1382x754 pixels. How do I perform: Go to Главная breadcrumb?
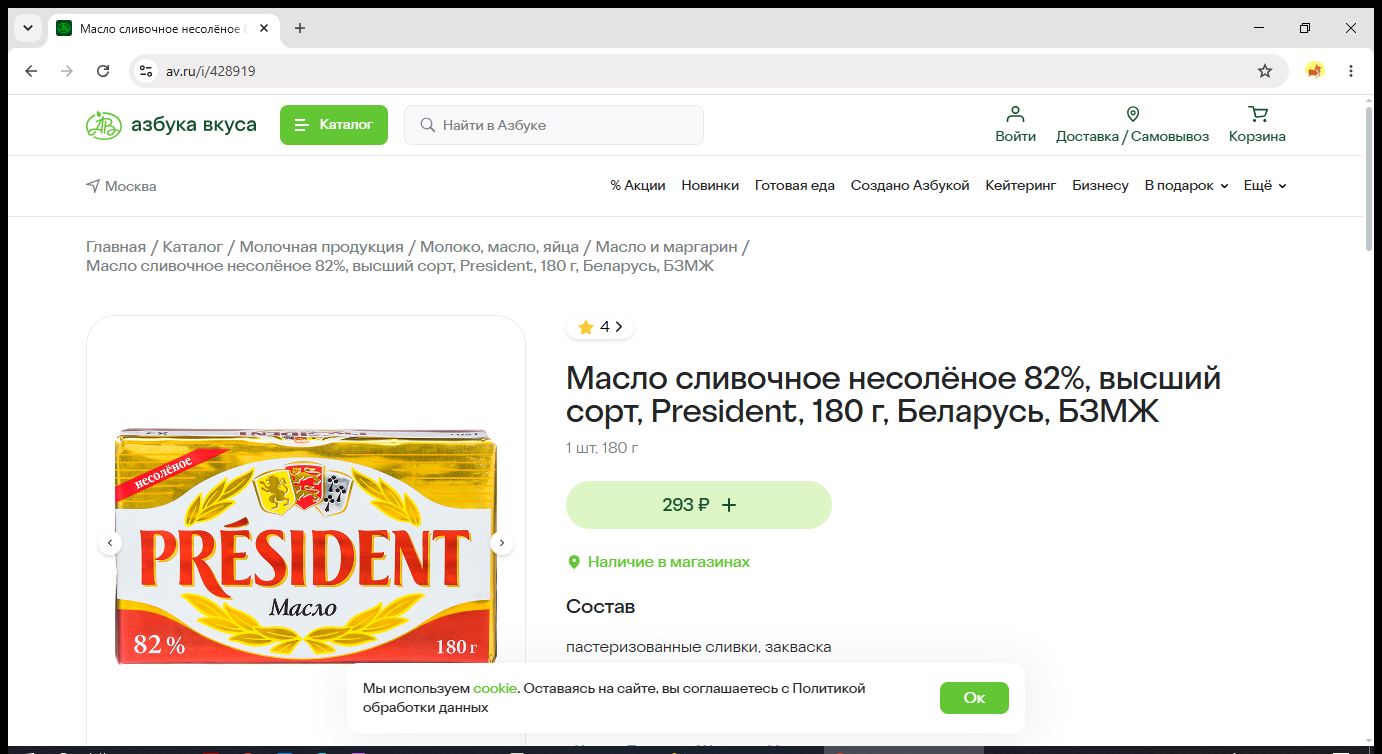(x=116, y=246)
